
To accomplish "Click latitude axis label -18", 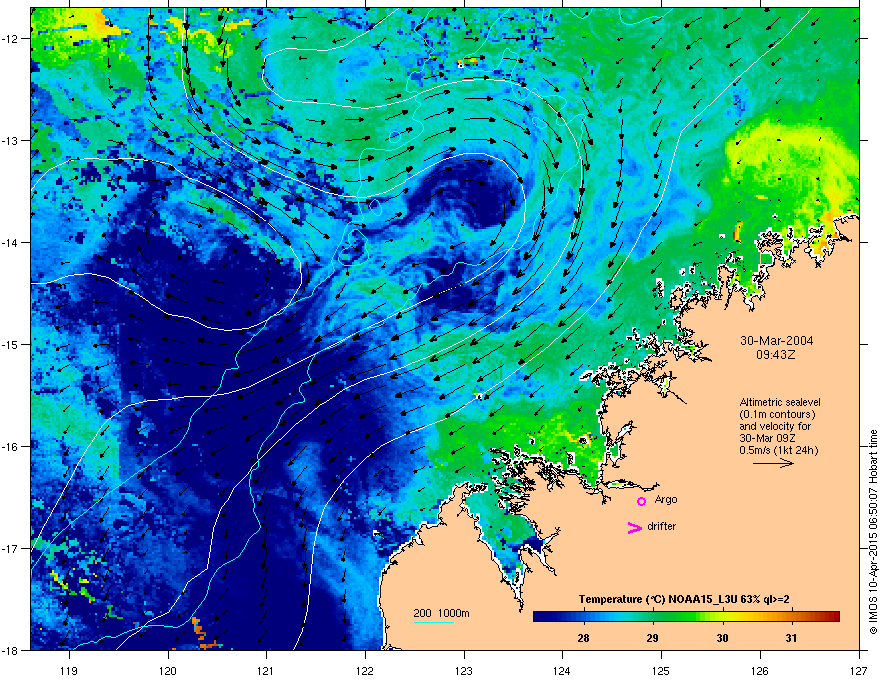I will pos(10,650).
